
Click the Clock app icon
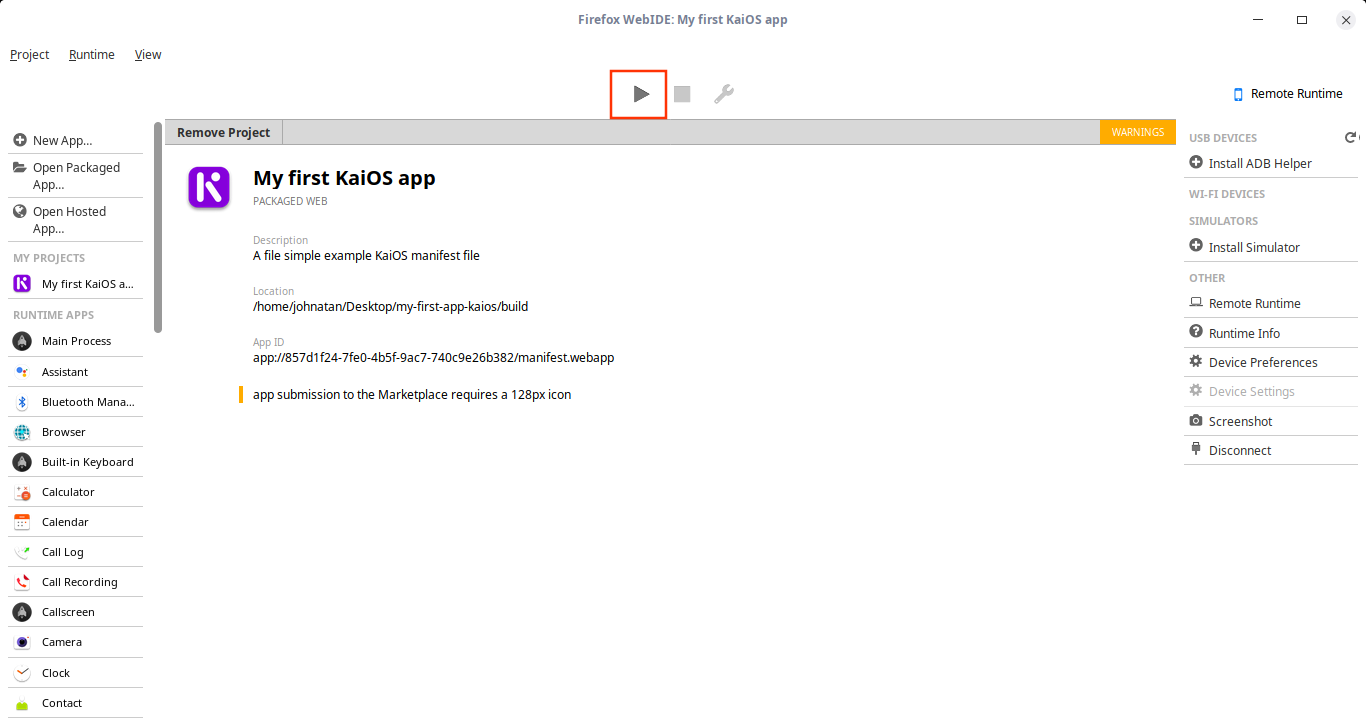[22, 673]
